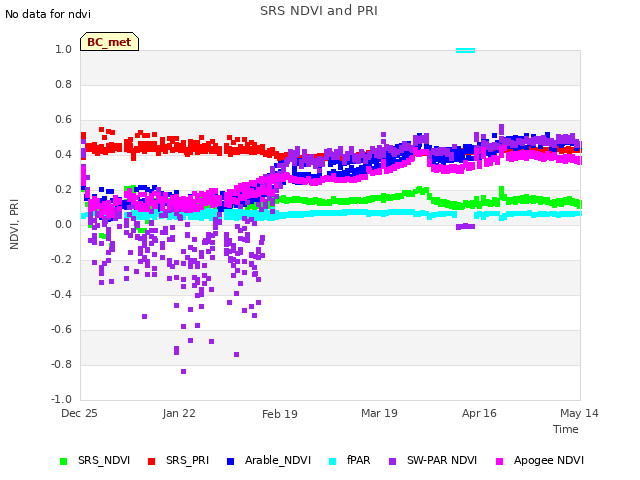
Task: Click the Mar 19 x-axis label
Action: pyautogui.click(x=379, y=413)
